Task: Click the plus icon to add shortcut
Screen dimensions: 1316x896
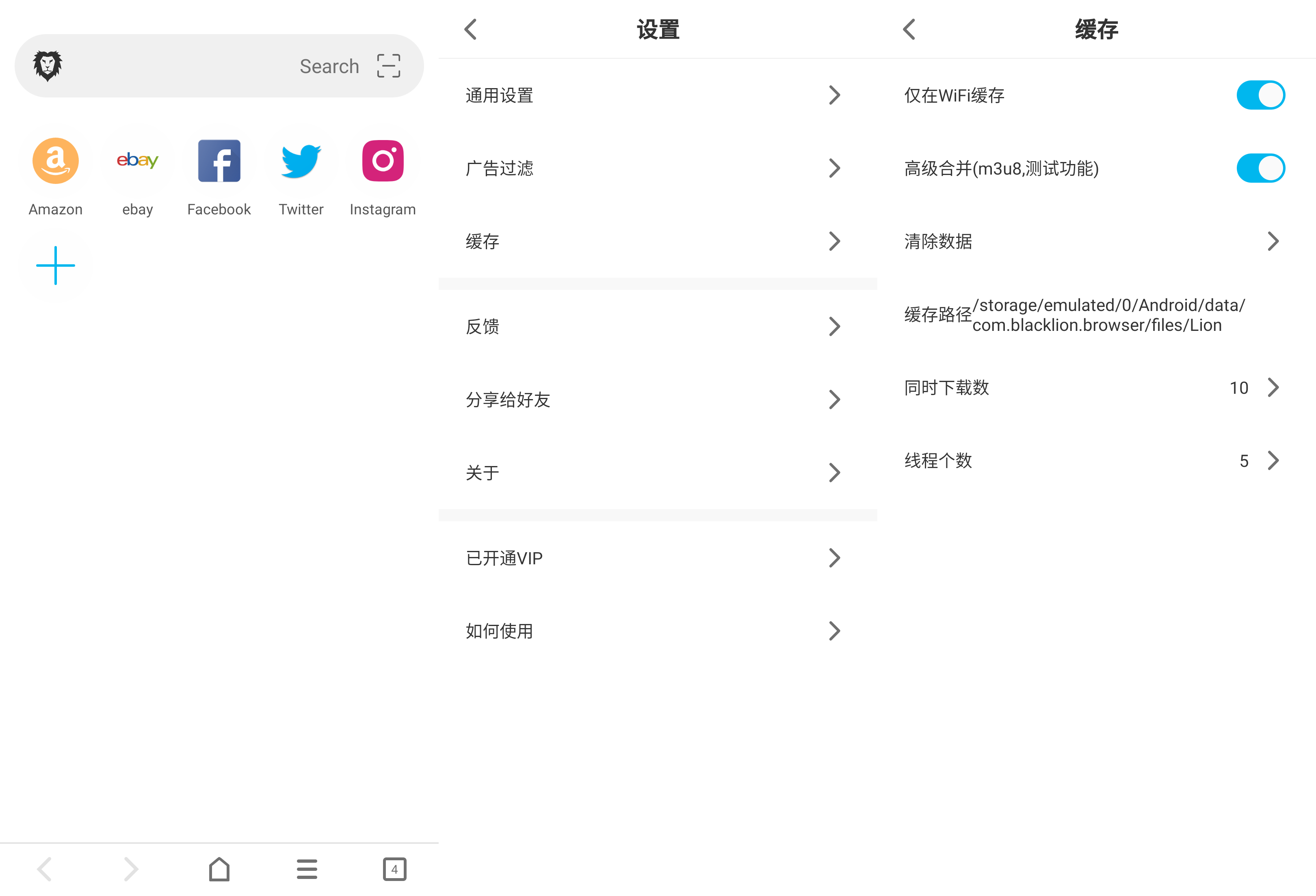Action: pyautogui.click(x=56, y=266)
